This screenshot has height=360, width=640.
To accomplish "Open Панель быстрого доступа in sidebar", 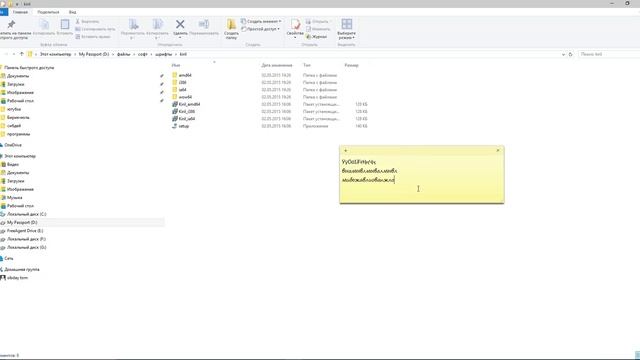I will click(29, 68).
